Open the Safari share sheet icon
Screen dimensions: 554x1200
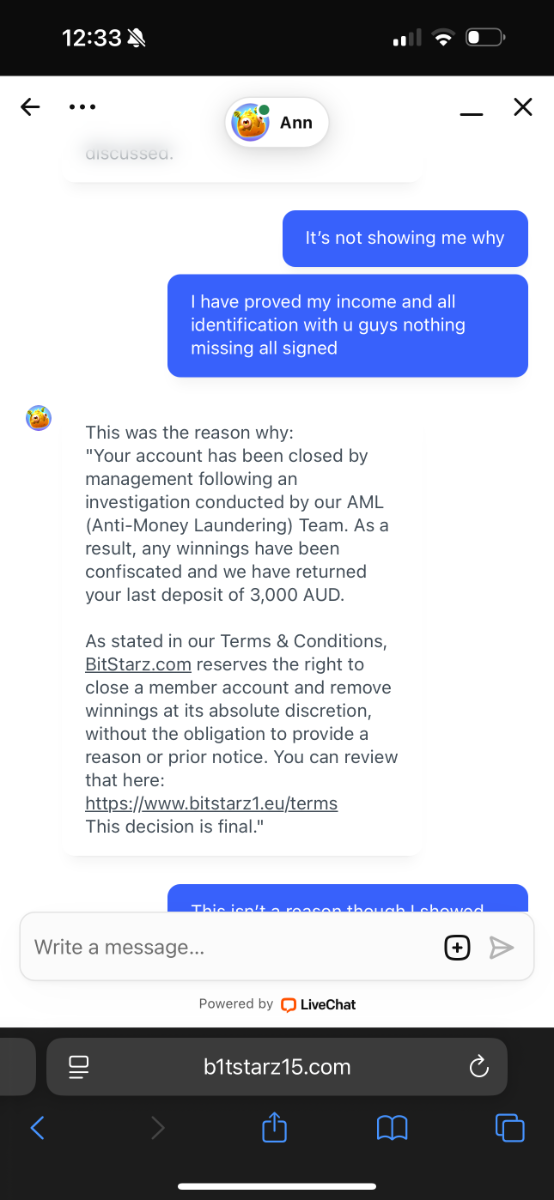pyautogui.click(x=274, y=1127)
